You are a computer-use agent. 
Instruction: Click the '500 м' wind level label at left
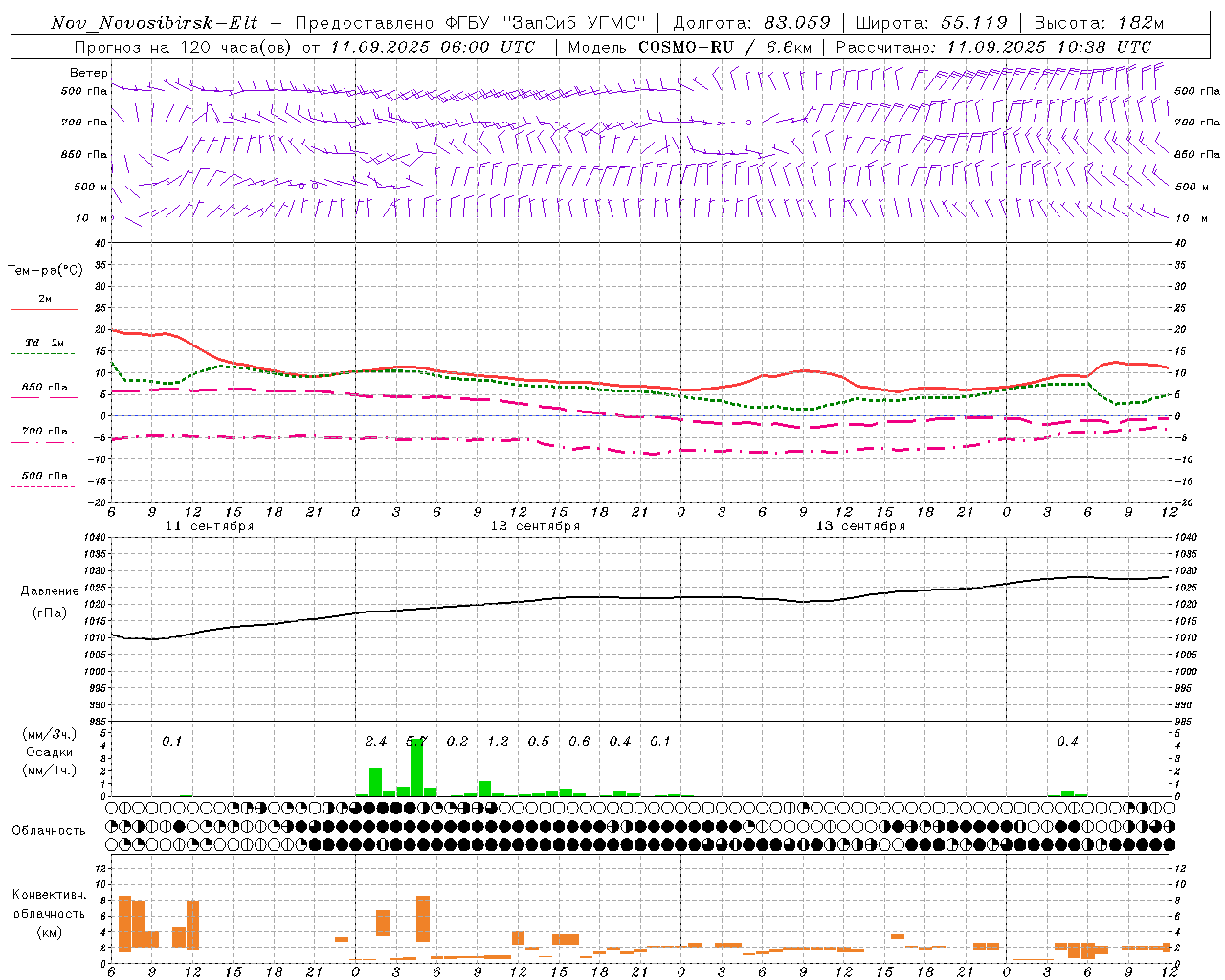click(91, 187)
